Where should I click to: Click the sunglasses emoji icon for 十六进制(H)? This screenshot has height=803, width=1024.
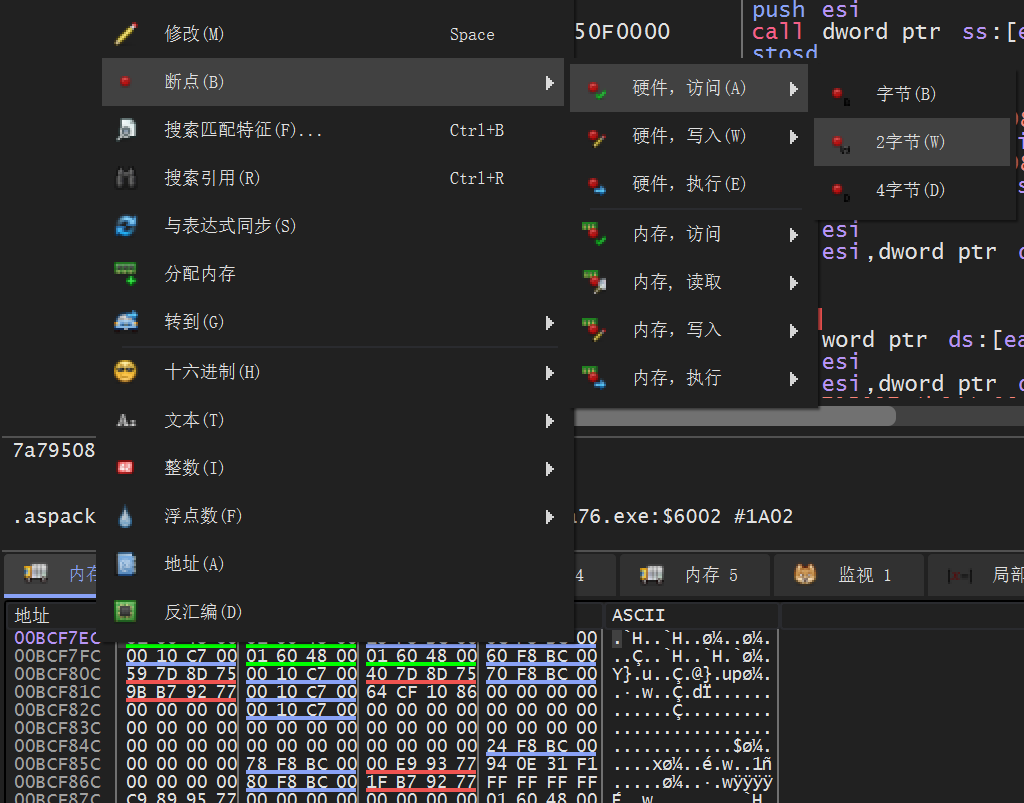click(x=126, y=372)
